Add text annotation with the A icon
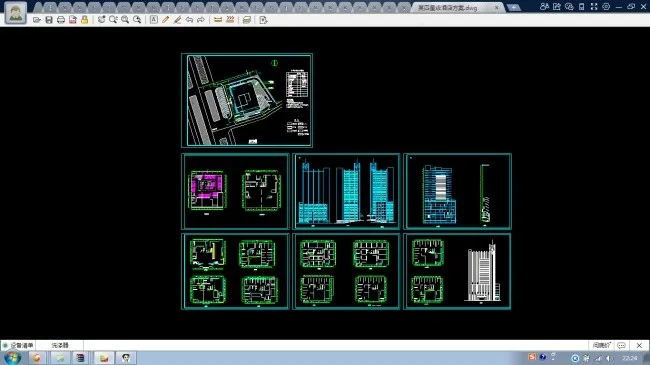Screen dimensions: 650x365 (x=154, y=20)
